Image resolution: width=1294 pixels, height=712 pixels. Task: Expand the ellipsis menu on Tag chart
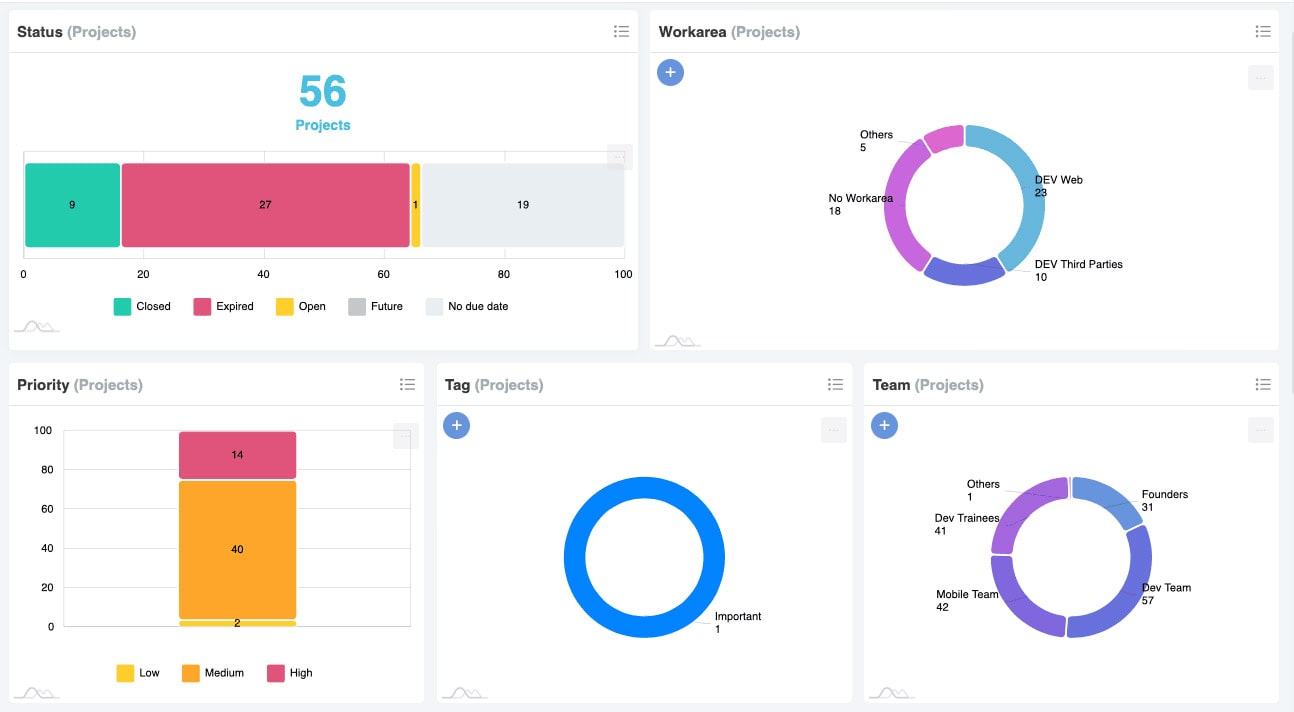point(833,430)
